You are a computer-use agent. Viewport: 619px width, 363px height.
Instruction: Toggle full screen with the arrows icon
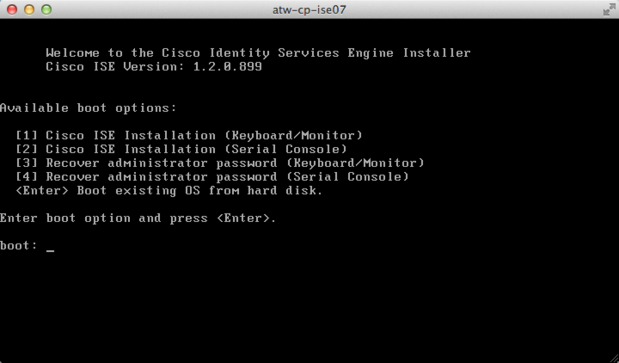(609, 9)
